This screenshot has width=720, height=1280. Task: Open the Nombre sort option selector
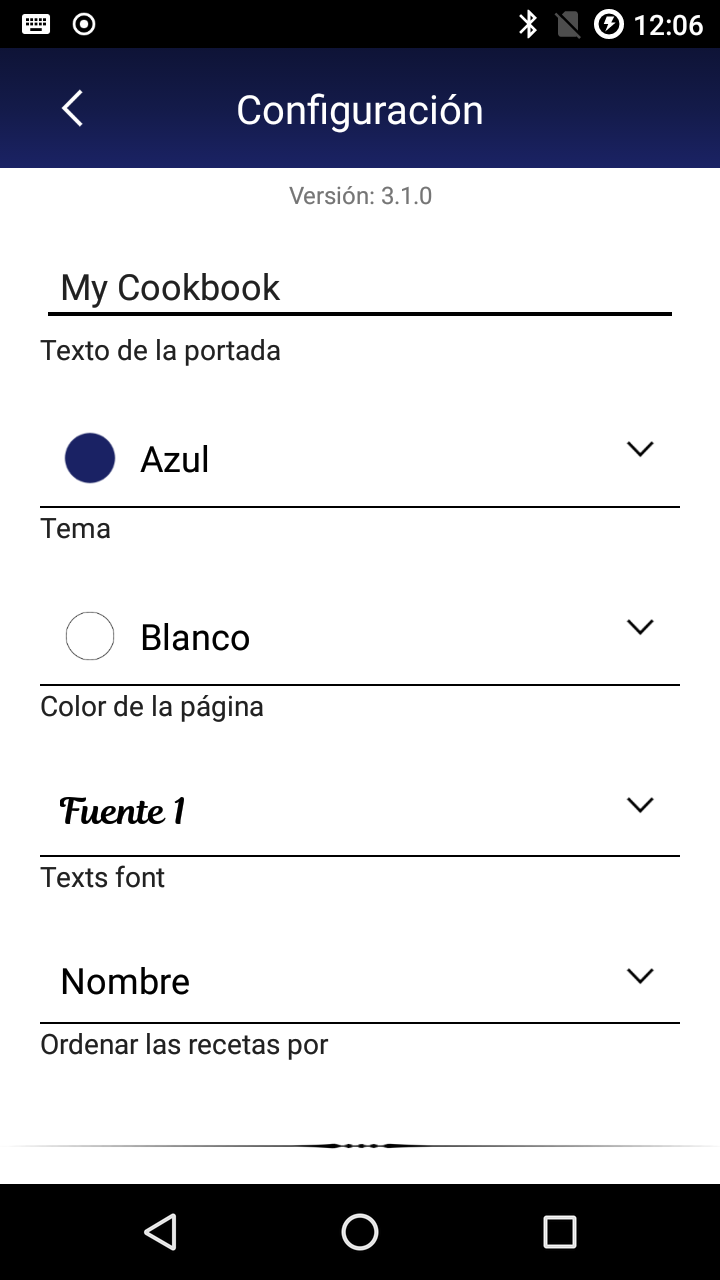[x=360, y=981]
